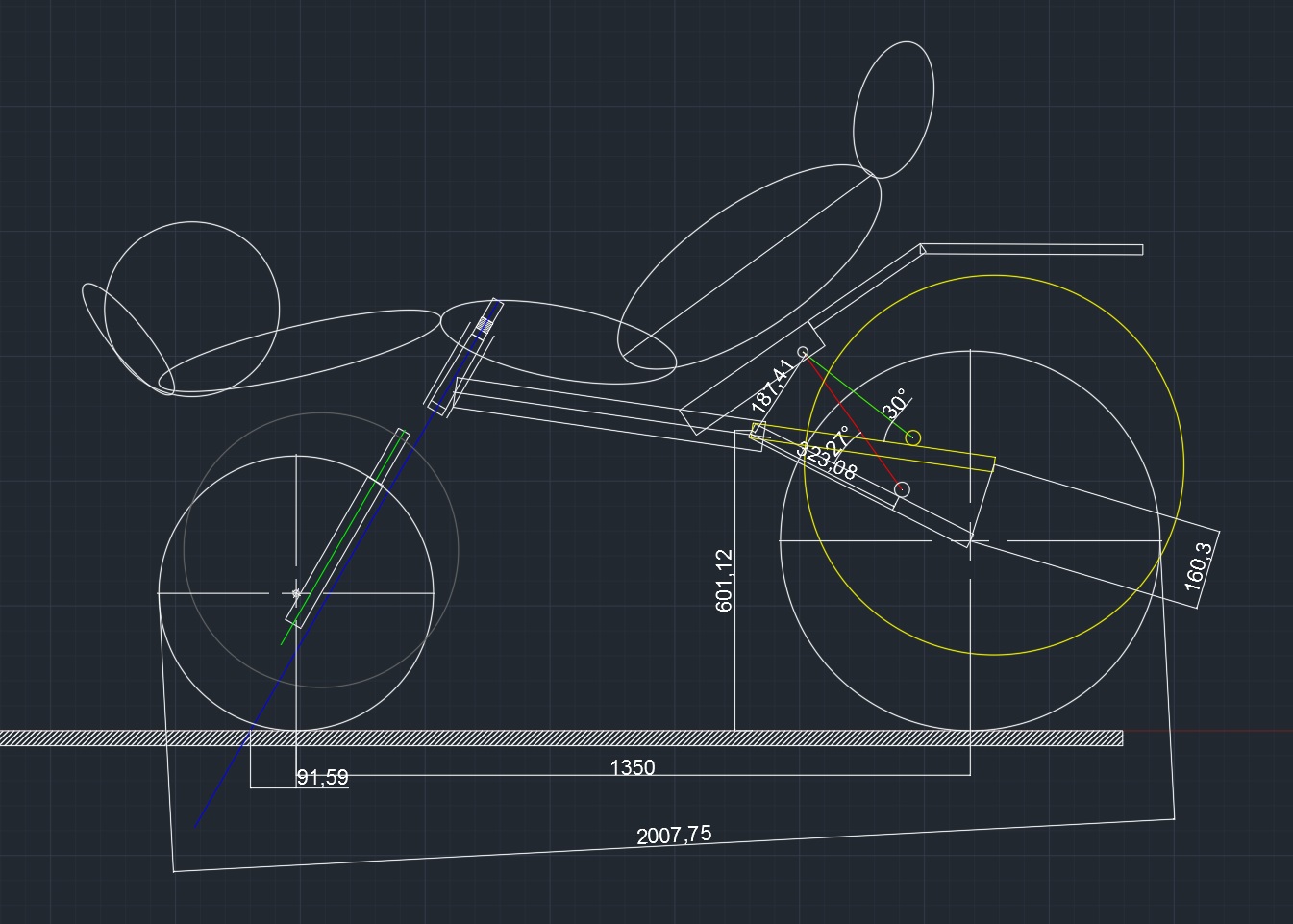This screenshot has height=924, width=1293.
Task: Click the 160,3 dimension label
Action: pos(1198,565)
